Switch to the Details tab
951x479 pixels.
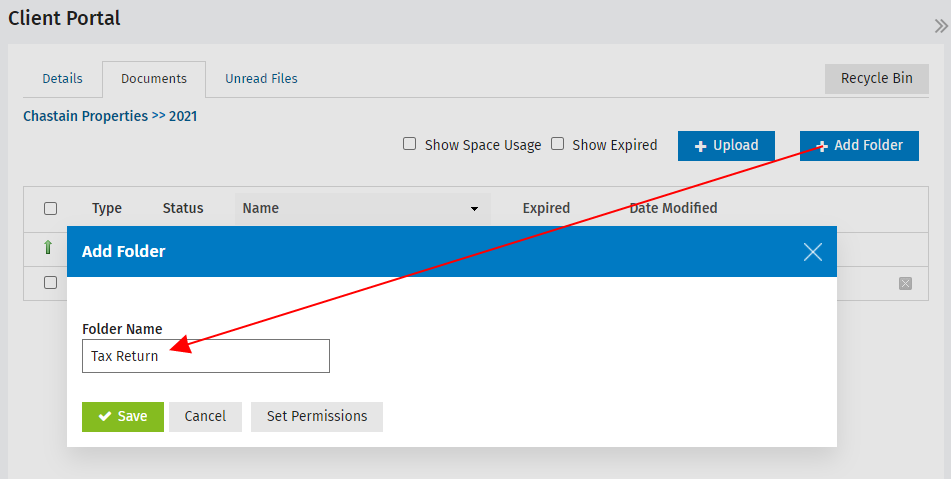point(62,79)
